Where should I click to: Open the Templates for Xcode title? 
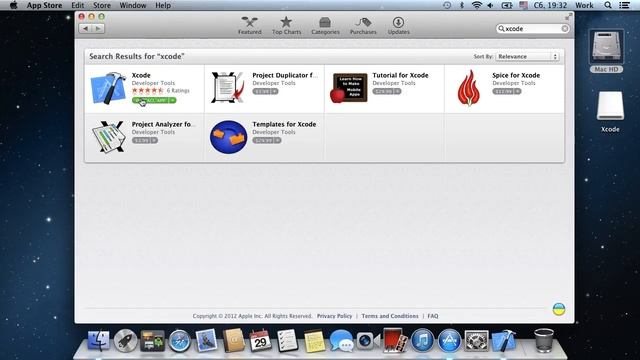(284, 124)
